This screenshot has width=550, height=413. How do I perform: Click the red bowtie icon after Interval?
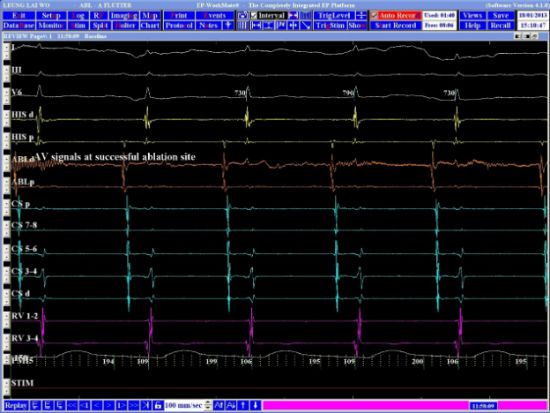[x=293, y=15]
